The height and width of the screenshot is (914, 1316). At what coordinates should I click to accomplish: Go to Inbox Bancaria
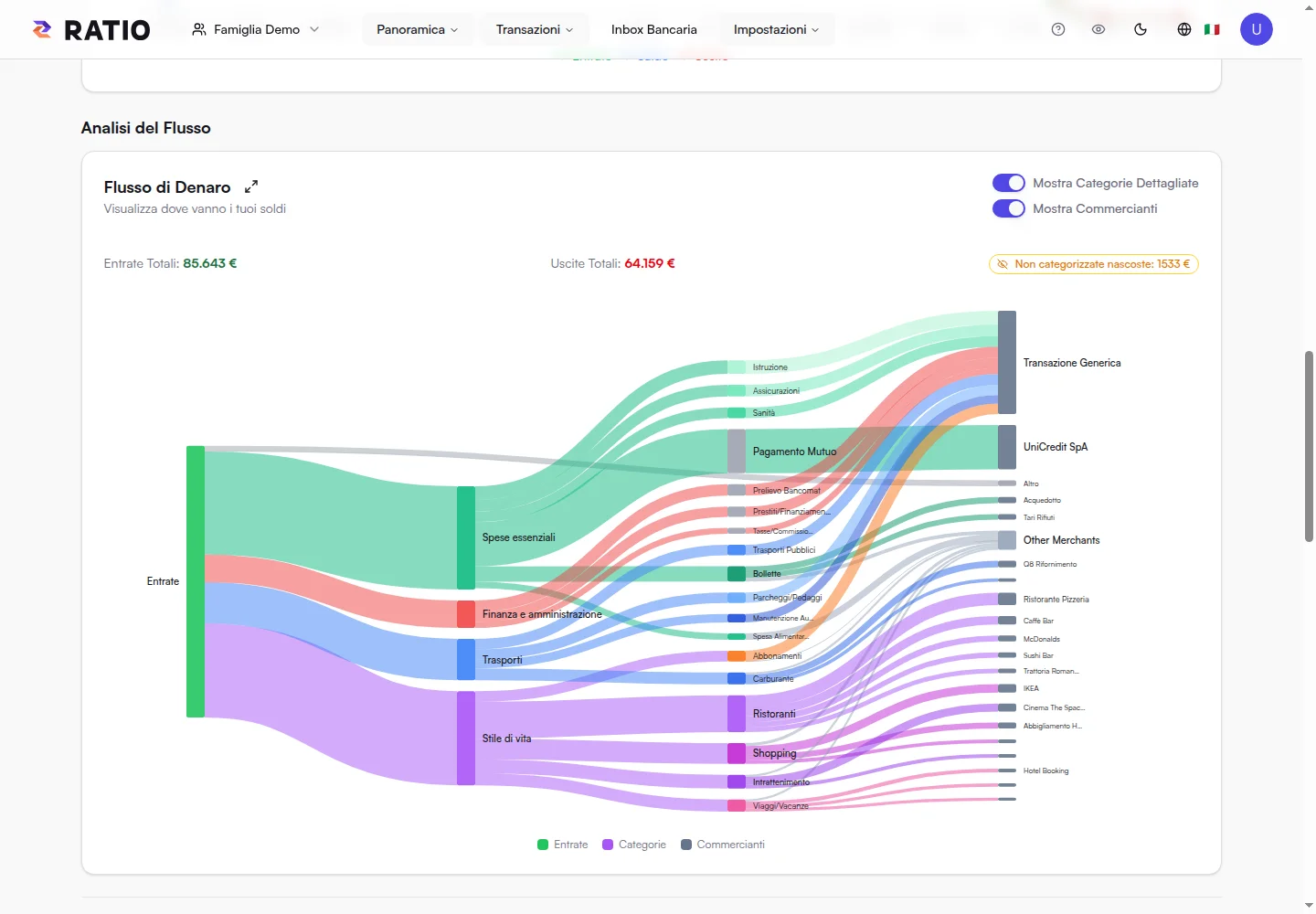click(x=654, y=29)
